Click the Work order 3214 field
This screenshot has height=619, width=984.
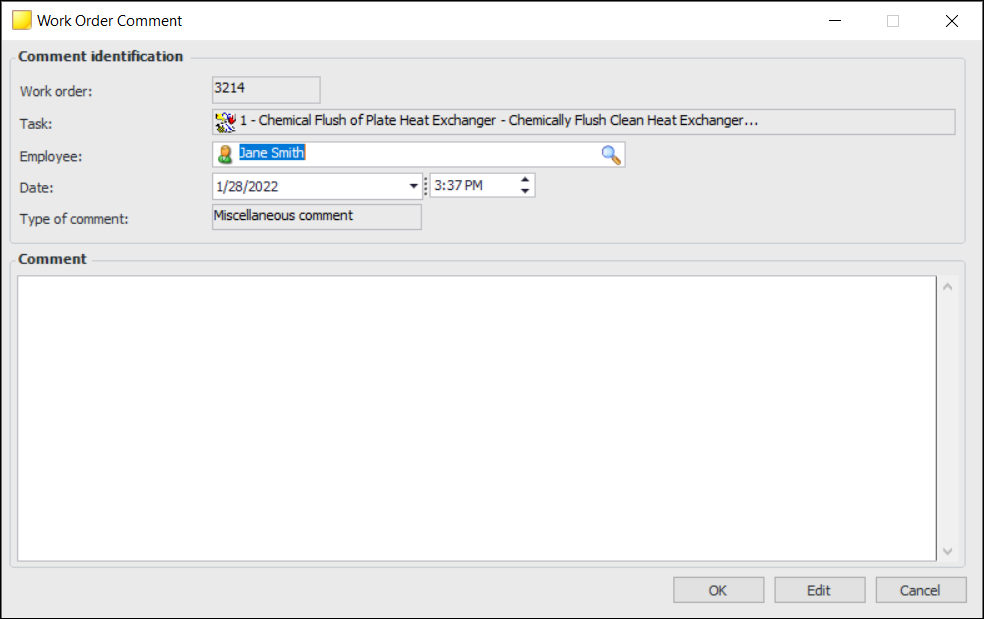(x=266, y=90)
